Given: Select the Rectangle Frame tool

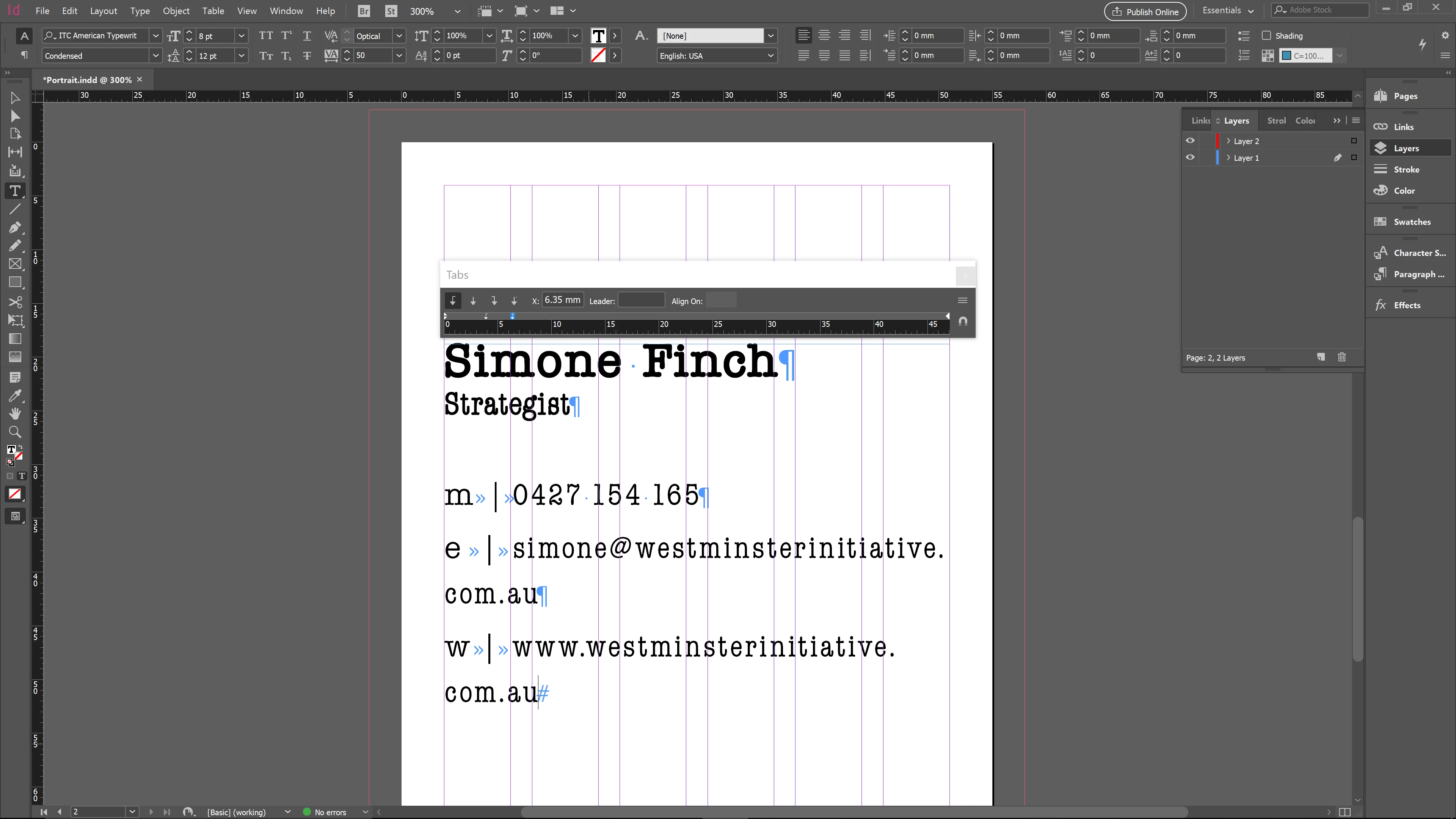Looking at the screenshot, I should [x=15, y=264].
